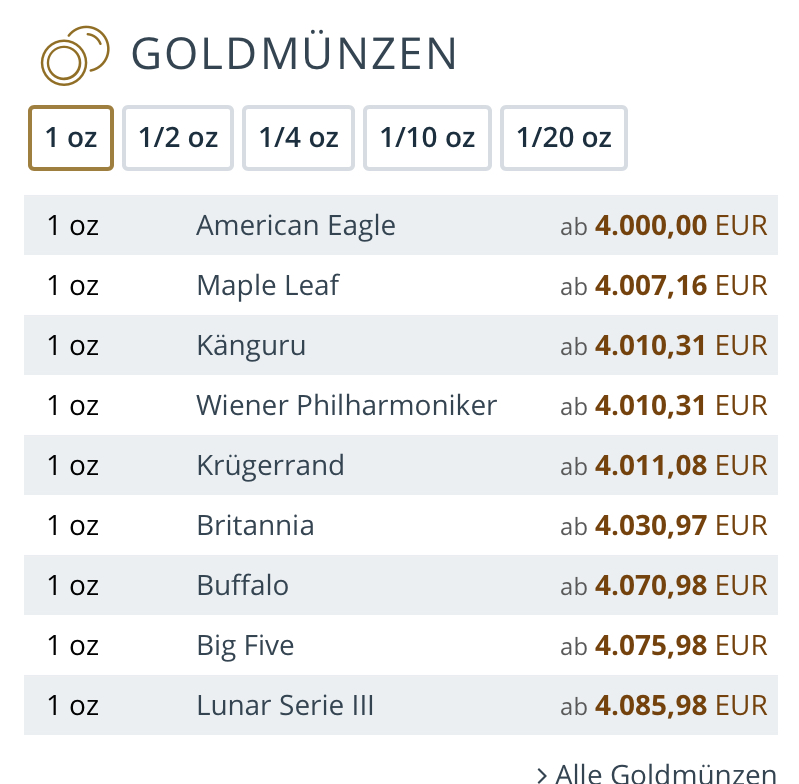Click the Krügerrand coin entry
799x784 pixels.
pyautogui.click(x=270, y=466)
